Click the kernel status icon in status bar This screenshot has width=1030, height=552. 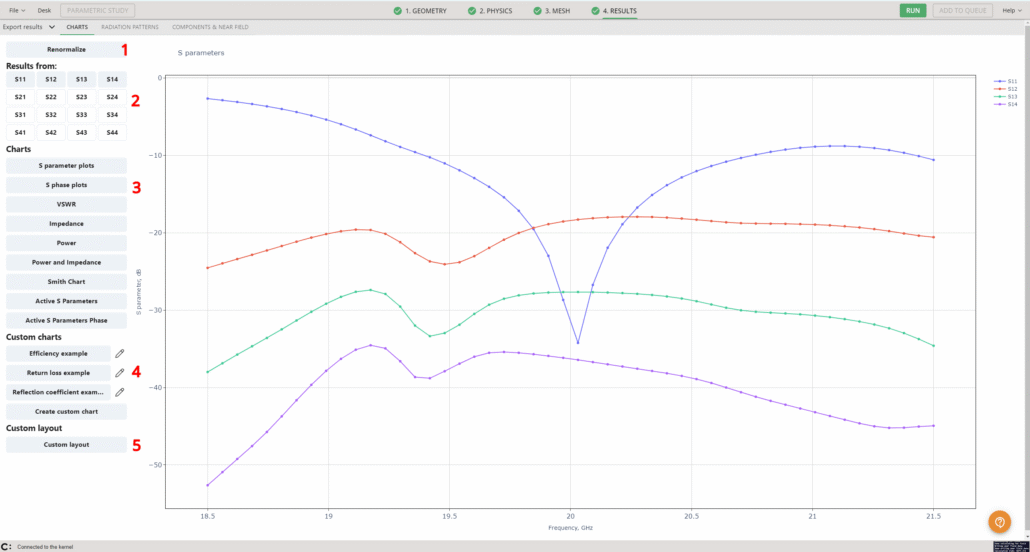[7, 546]
